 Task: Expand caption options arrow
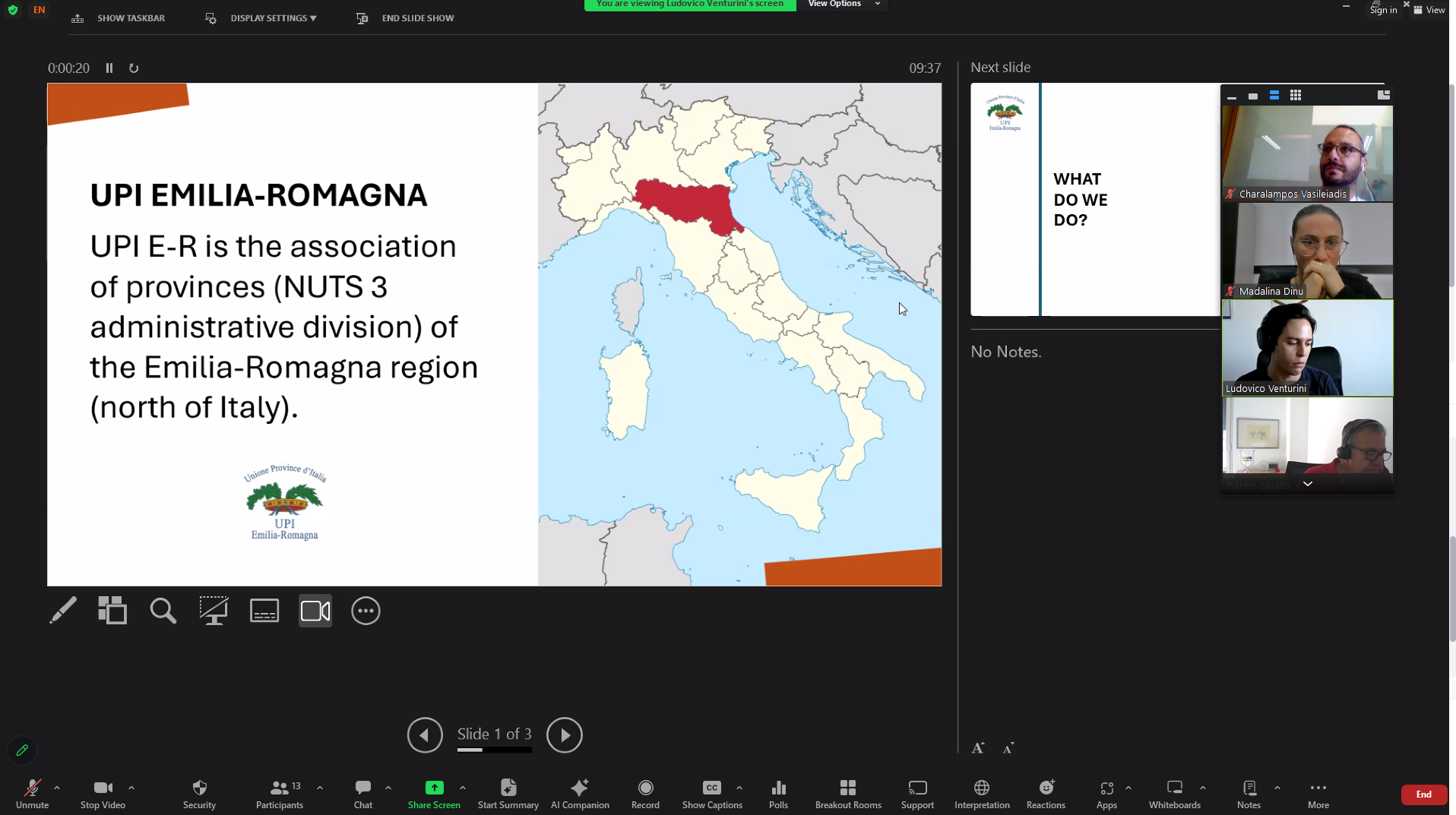739,788
